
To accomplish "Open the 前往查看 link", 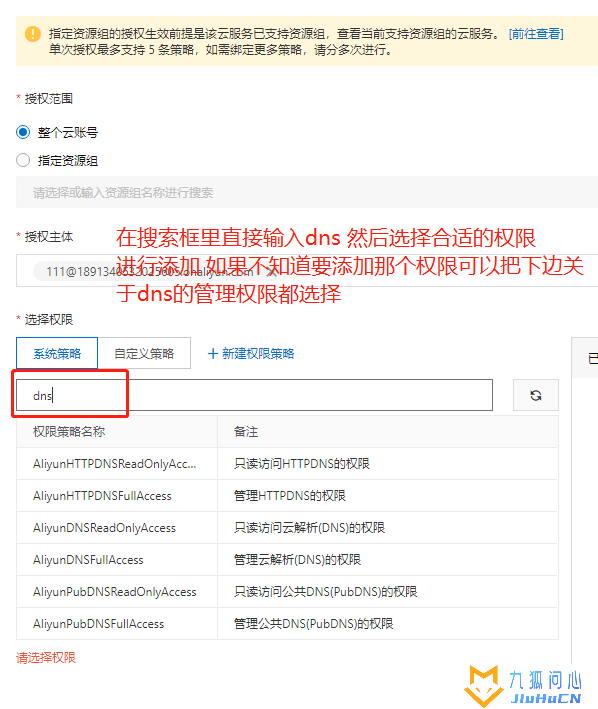I will (536, 34).
